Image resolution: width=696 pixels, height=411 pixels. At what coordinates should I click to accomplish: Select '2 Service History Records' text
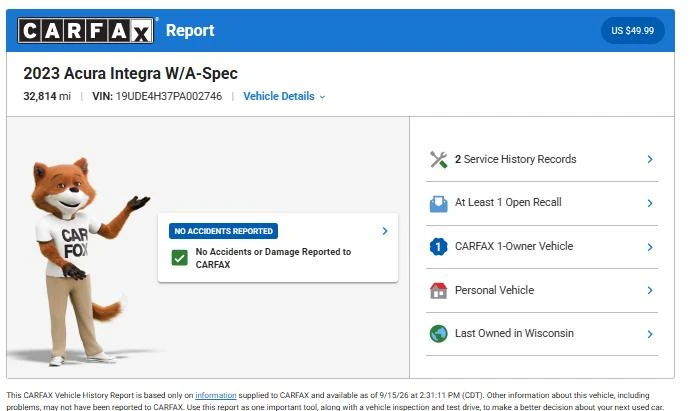click(x=515, y=159)
